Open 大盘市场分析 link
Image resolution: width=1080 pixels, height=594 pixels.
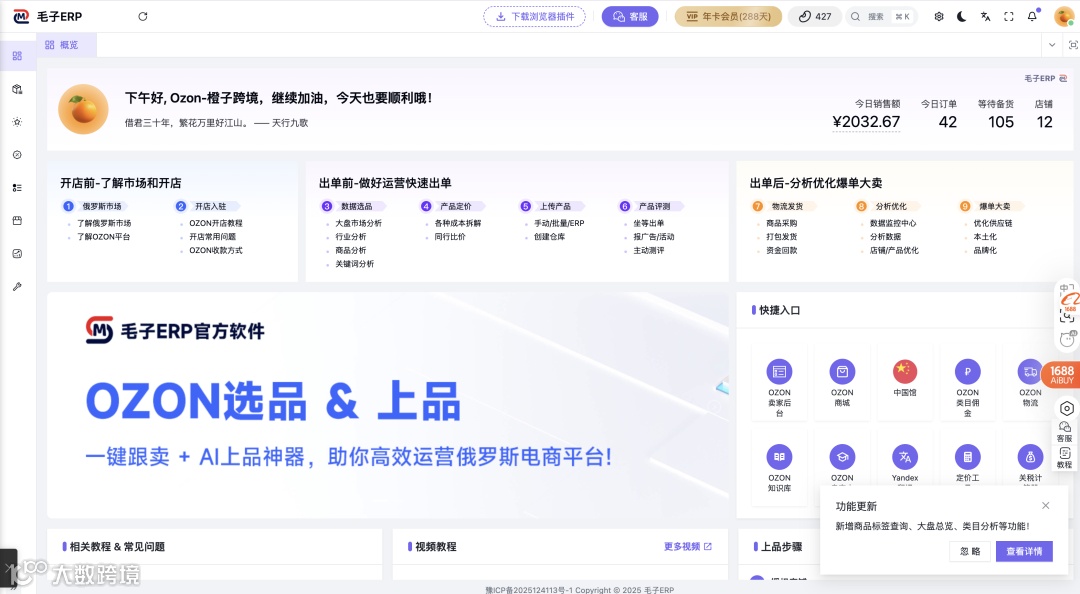click(358, 223)
